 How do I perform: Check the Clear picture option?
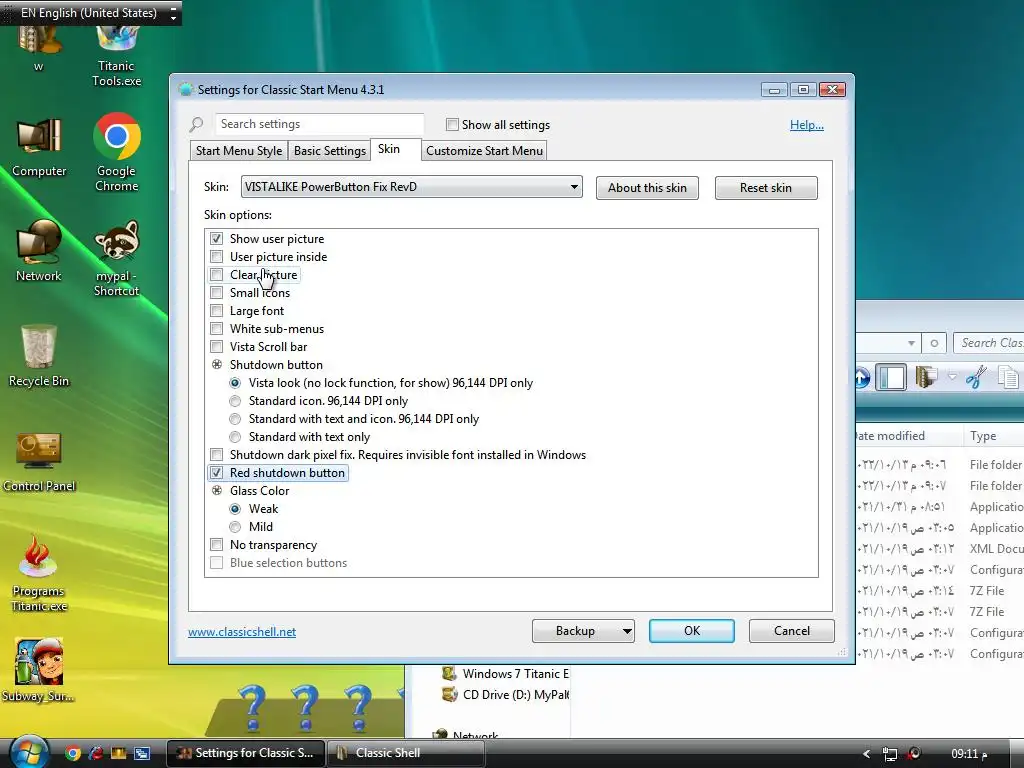(x=216, y=275)
